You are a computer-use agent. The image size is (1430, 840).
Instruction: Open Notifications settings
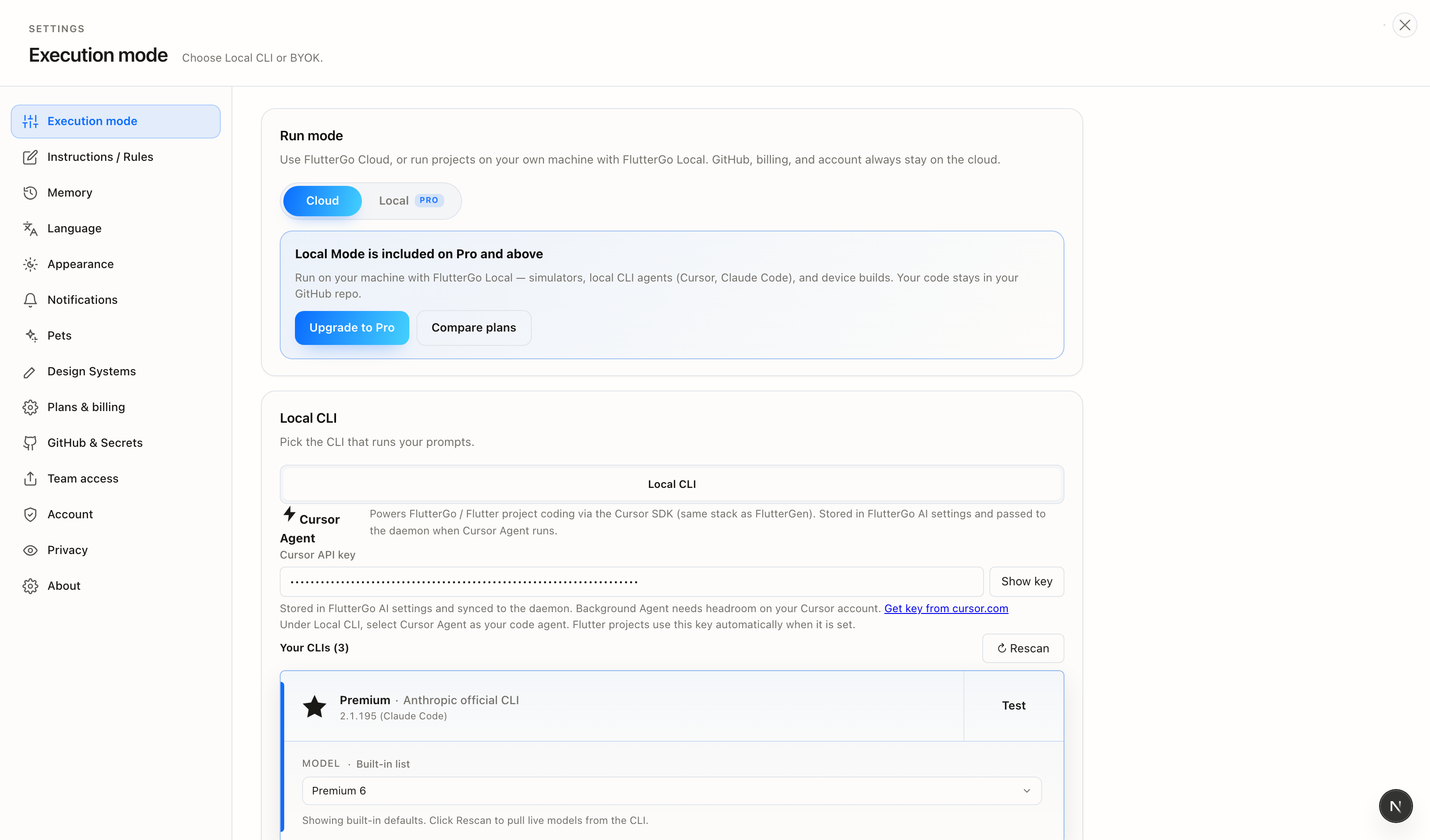point(116,300)
